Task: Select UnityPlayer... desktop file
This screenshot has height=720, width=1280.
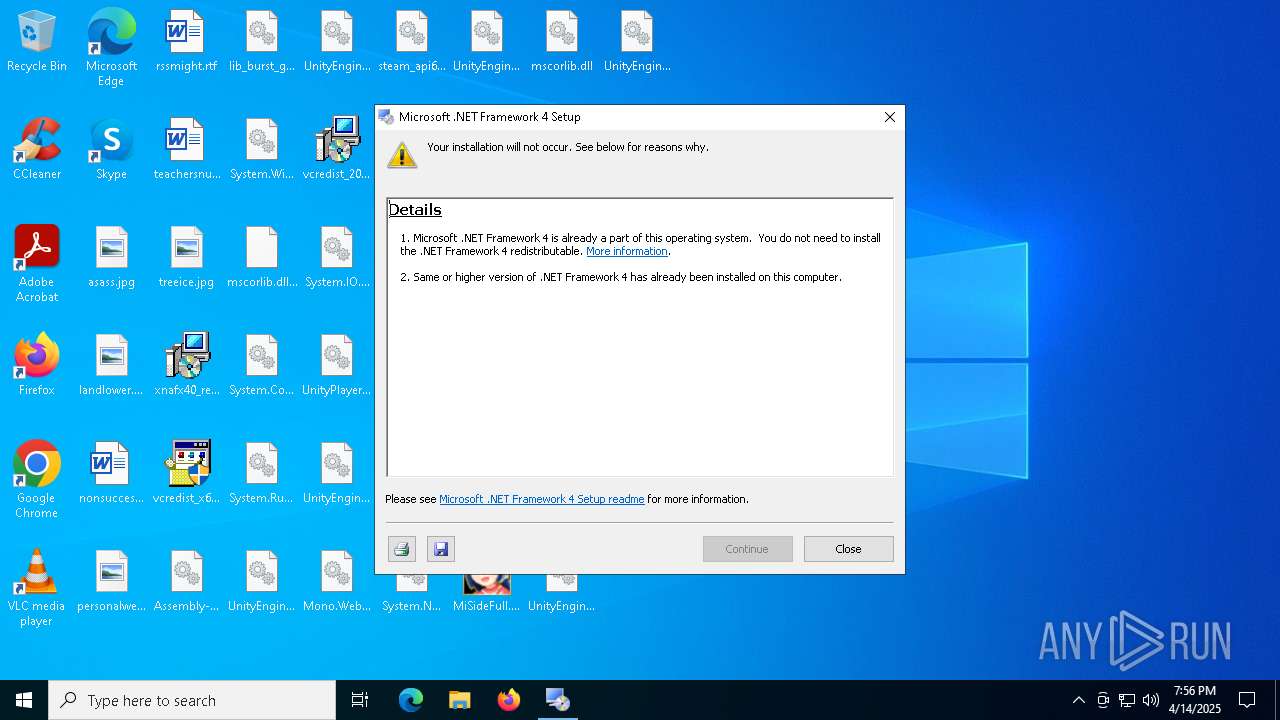Action: [337, 365]
